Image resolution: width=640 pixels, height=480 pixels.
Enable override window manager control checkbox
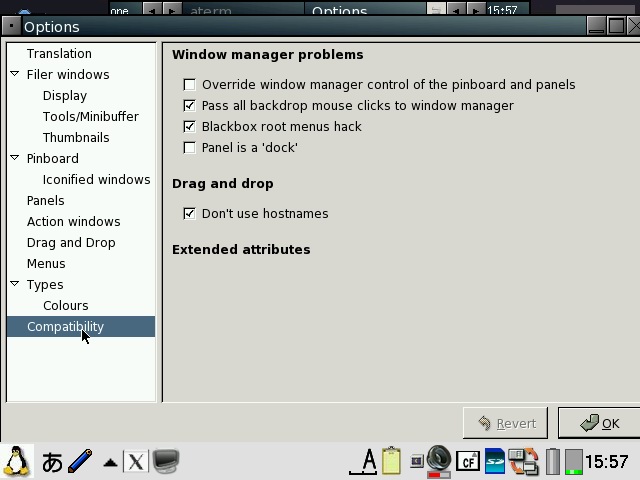[189, 85]
